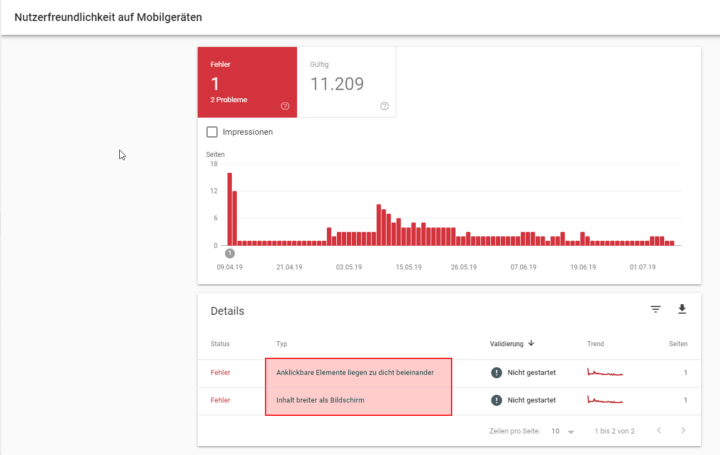Click status icon of Inhalt breiter row
720x455 pixels.
pos(496,400)
